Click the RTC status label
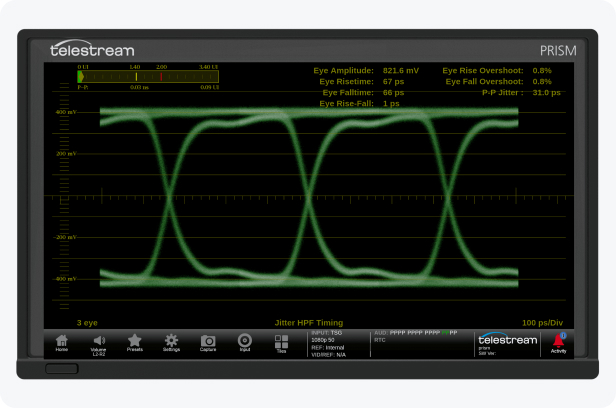This screenshot has height=408, width=616. [380, 340]
